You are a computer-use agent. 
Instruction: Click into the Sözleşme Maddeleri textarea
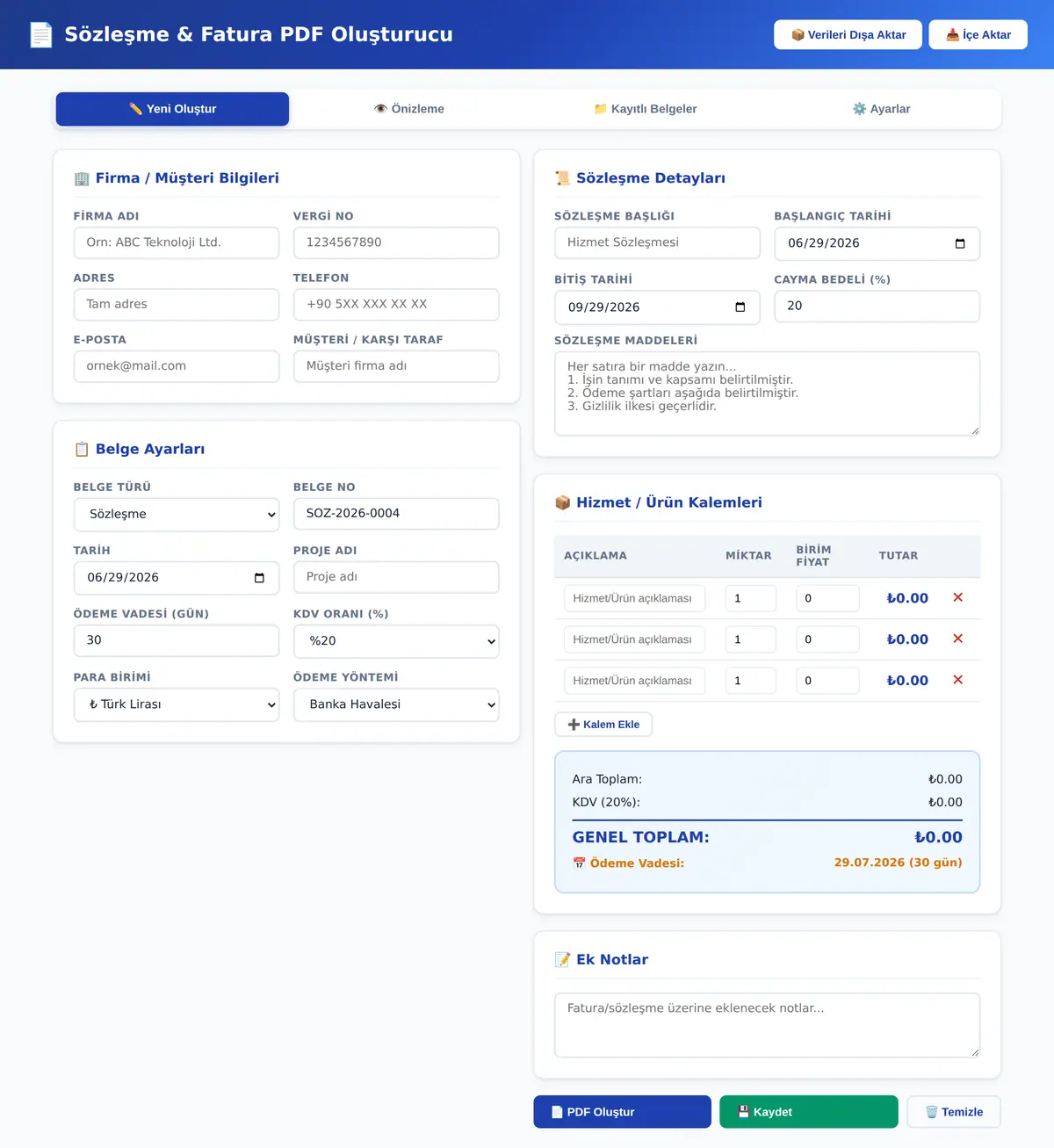pyautogui.click(x=767, y=393)
